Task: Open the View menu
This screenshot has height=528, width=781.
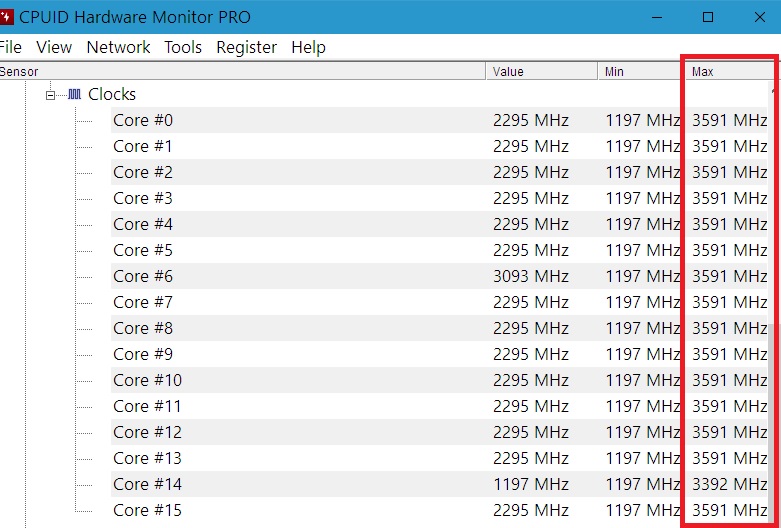Action: pyautogui.click(x=54, y=47)
